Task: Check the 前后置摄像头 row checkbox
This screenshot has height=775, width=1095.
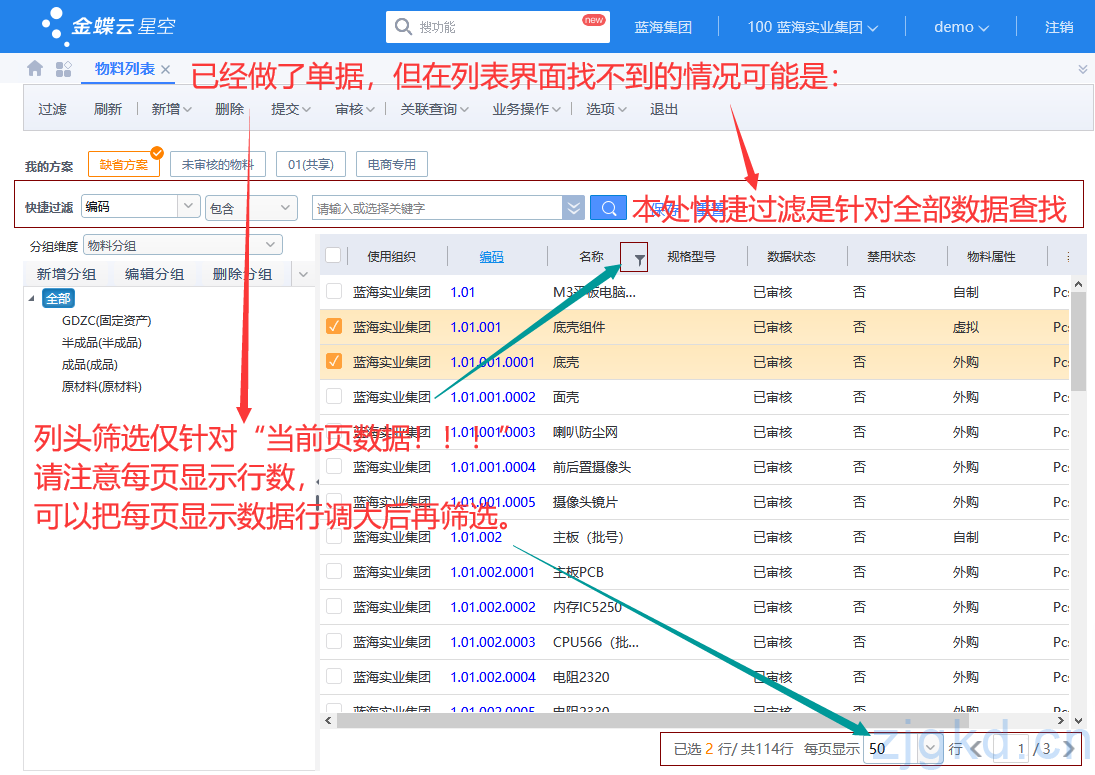Action: [334, 466]
